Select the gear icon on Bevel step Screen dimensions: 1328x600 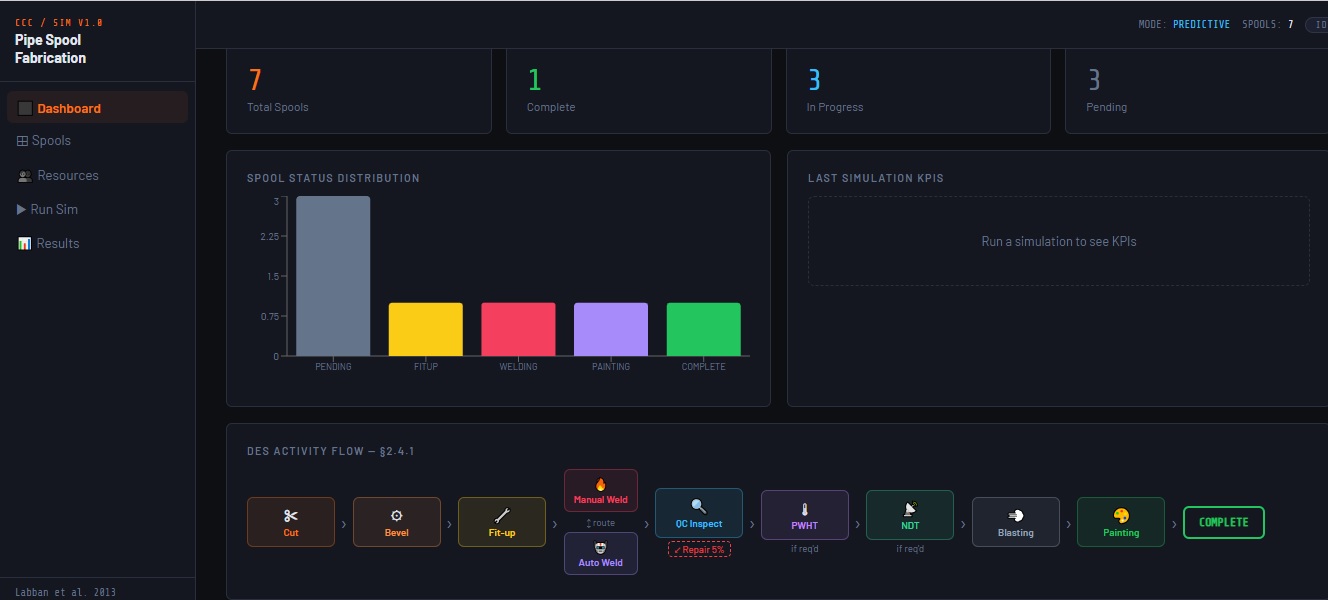click(x=396, y=516)
